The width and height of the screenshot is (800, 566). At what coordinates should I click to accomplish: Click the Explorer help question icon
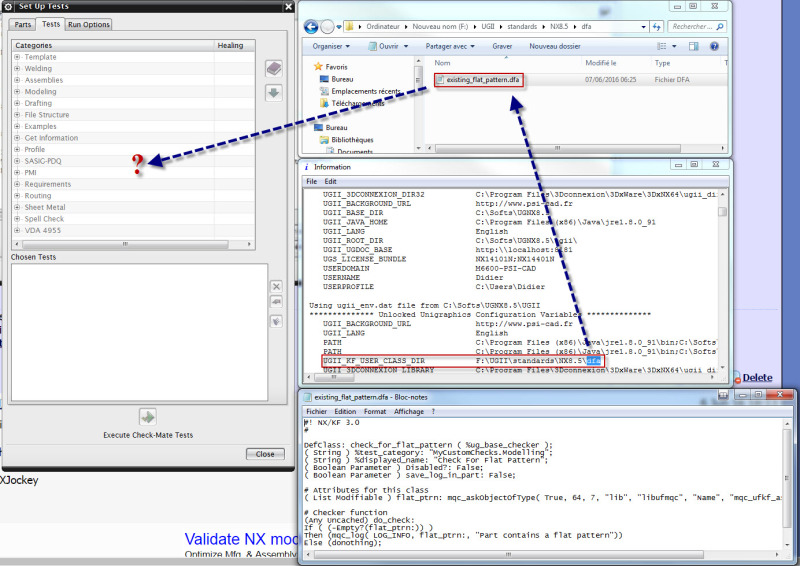point(714,46)
